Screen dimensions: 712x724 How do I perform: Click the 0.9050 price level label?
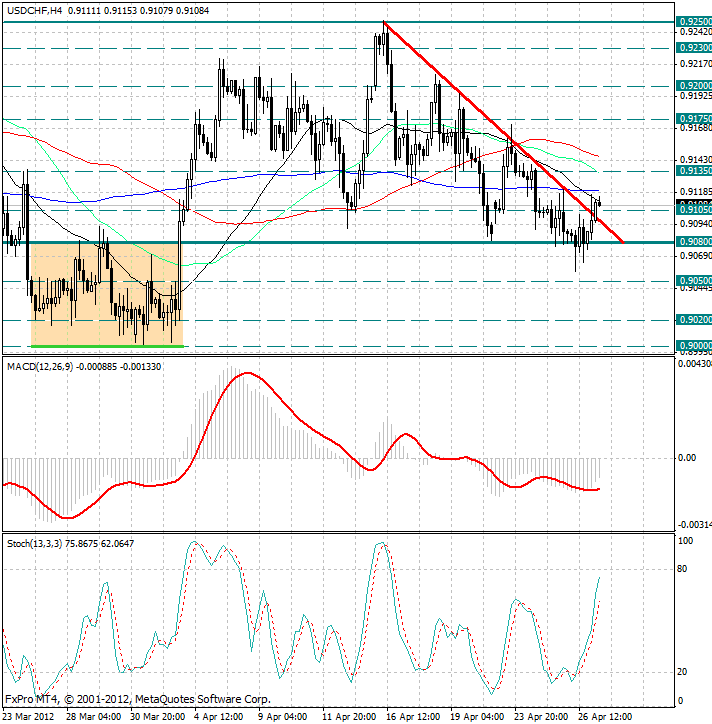[x=694, y=281]
